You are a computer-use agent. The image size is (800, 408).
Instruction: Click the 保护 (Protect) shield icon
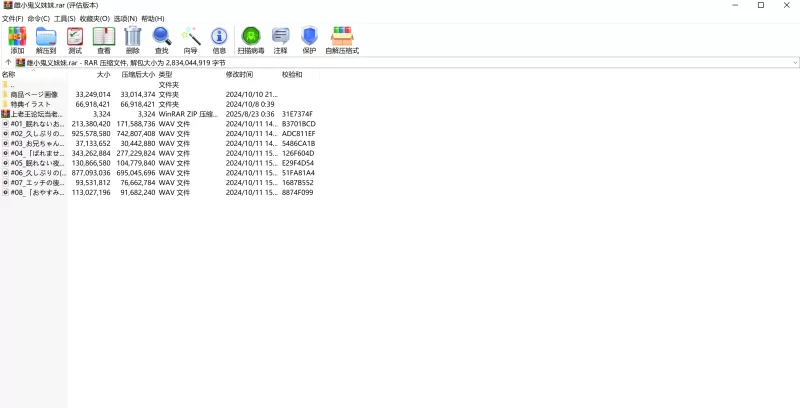(309, 40)
